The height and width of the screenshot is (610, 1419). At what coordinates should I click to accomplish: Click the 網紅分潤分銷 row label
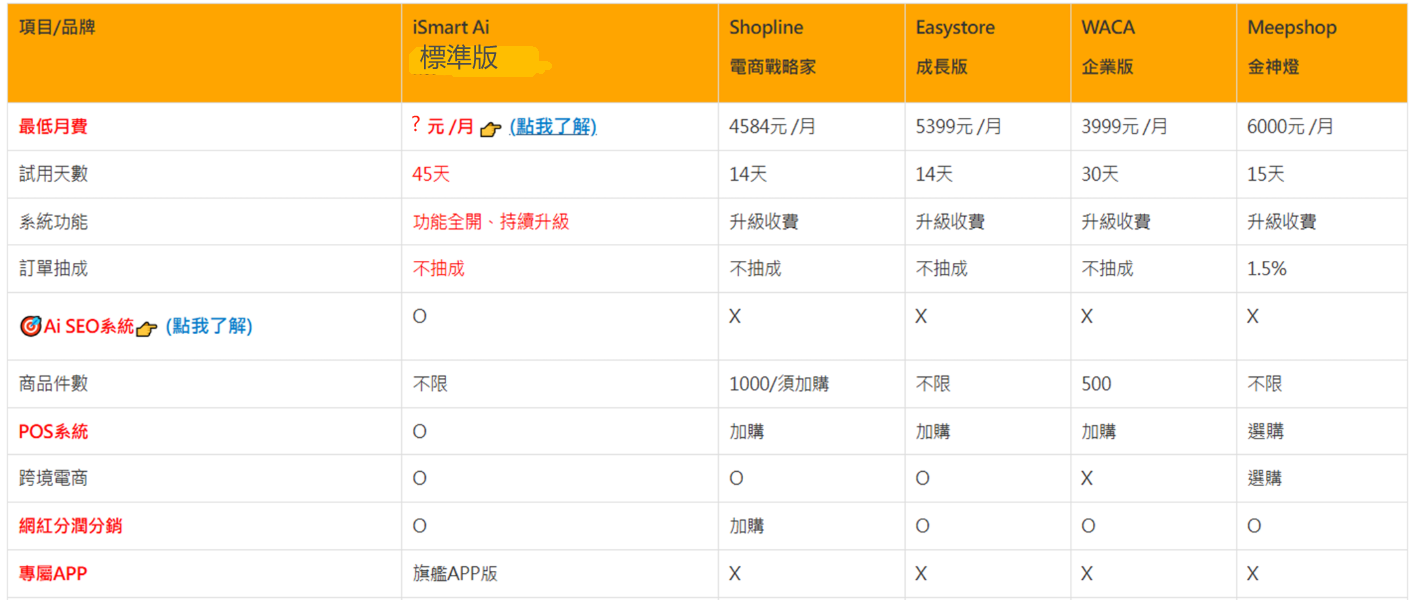coord(70,526)
